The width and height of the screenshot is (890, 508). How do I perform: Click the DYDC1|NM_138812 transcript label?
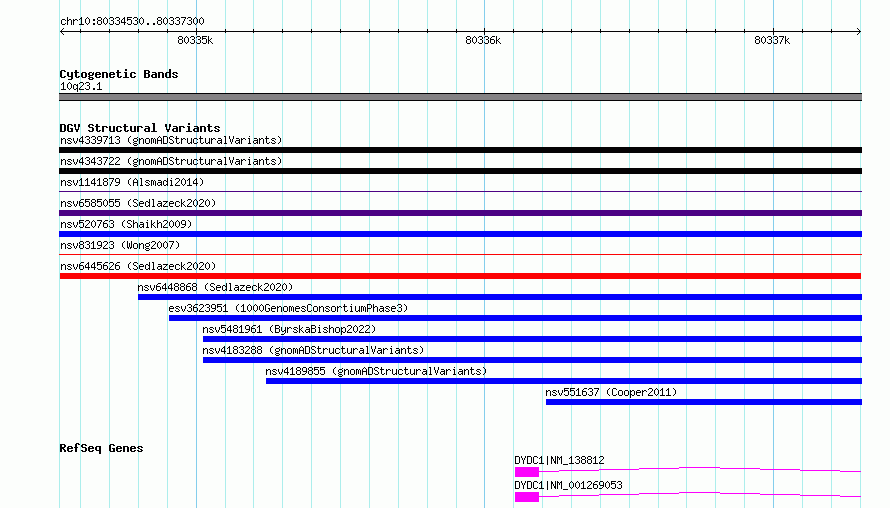point(559,460)
